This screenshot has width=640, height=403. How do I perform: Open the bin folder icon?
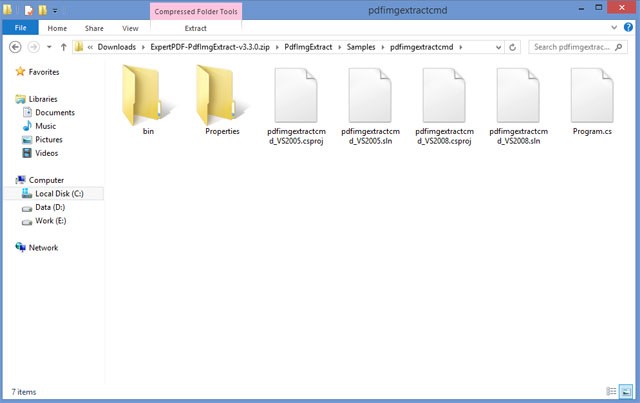click(x=148, y=95)
